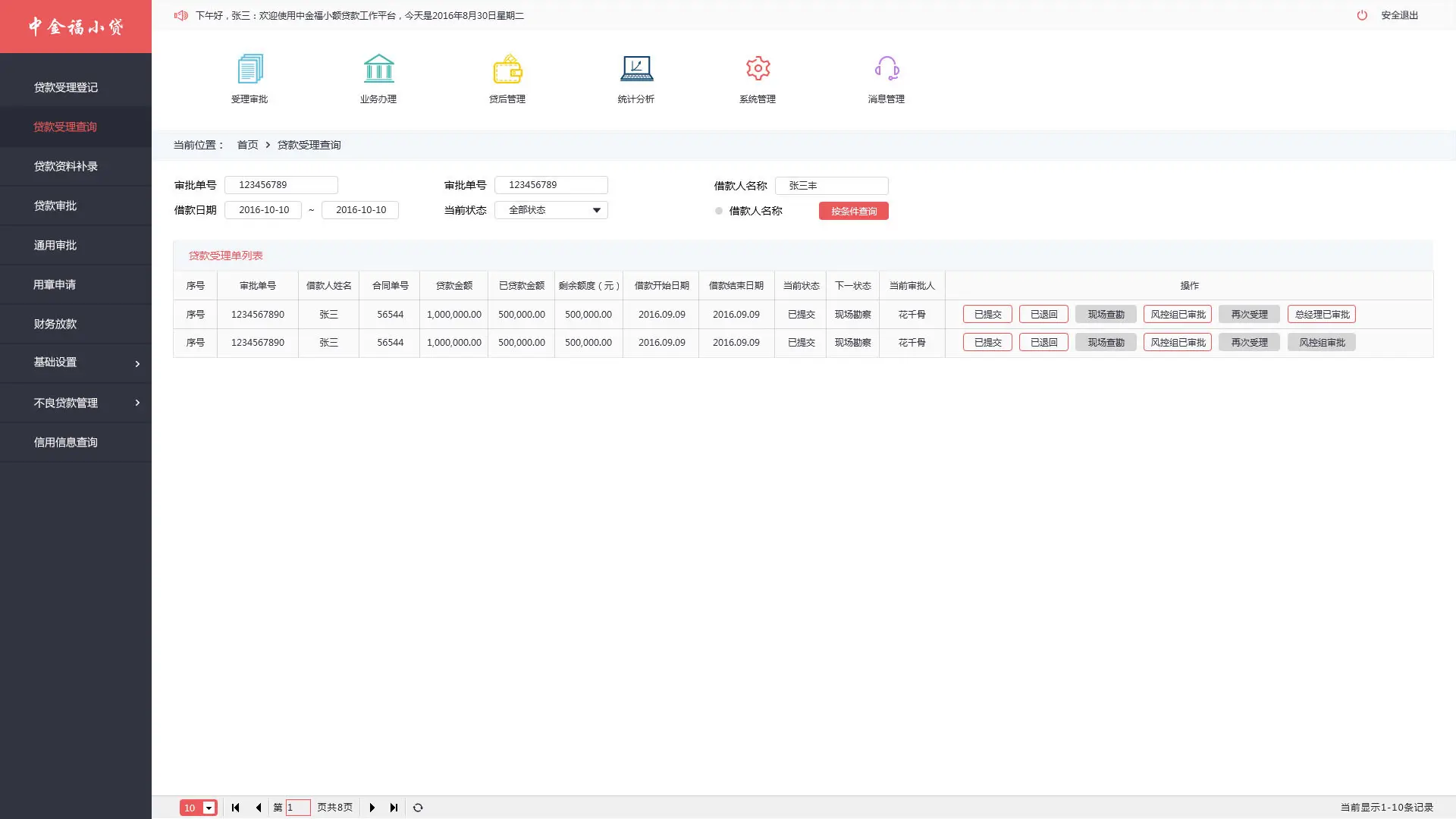Open the 系统管理 gear icon

758,68
